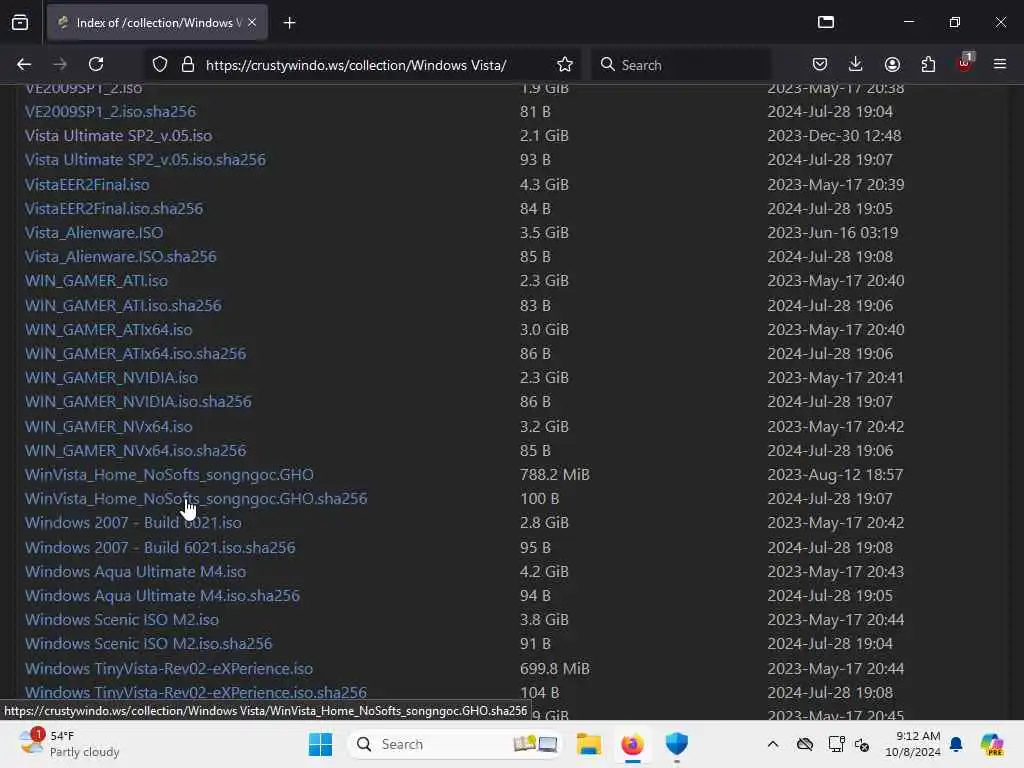Download WIN_GAMER_NVx64.iso

pyautogui.click(x=108, y=426)
